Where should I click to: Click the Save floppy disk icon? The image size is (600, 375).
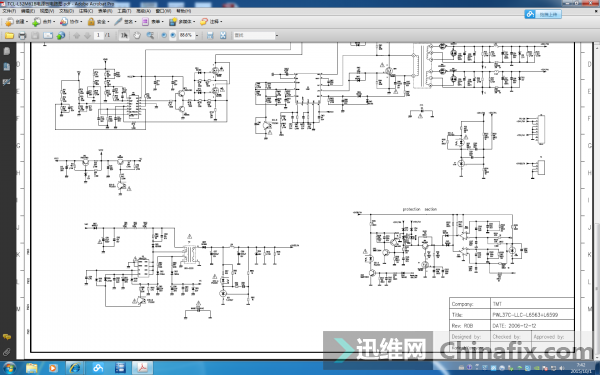[35, 36]
